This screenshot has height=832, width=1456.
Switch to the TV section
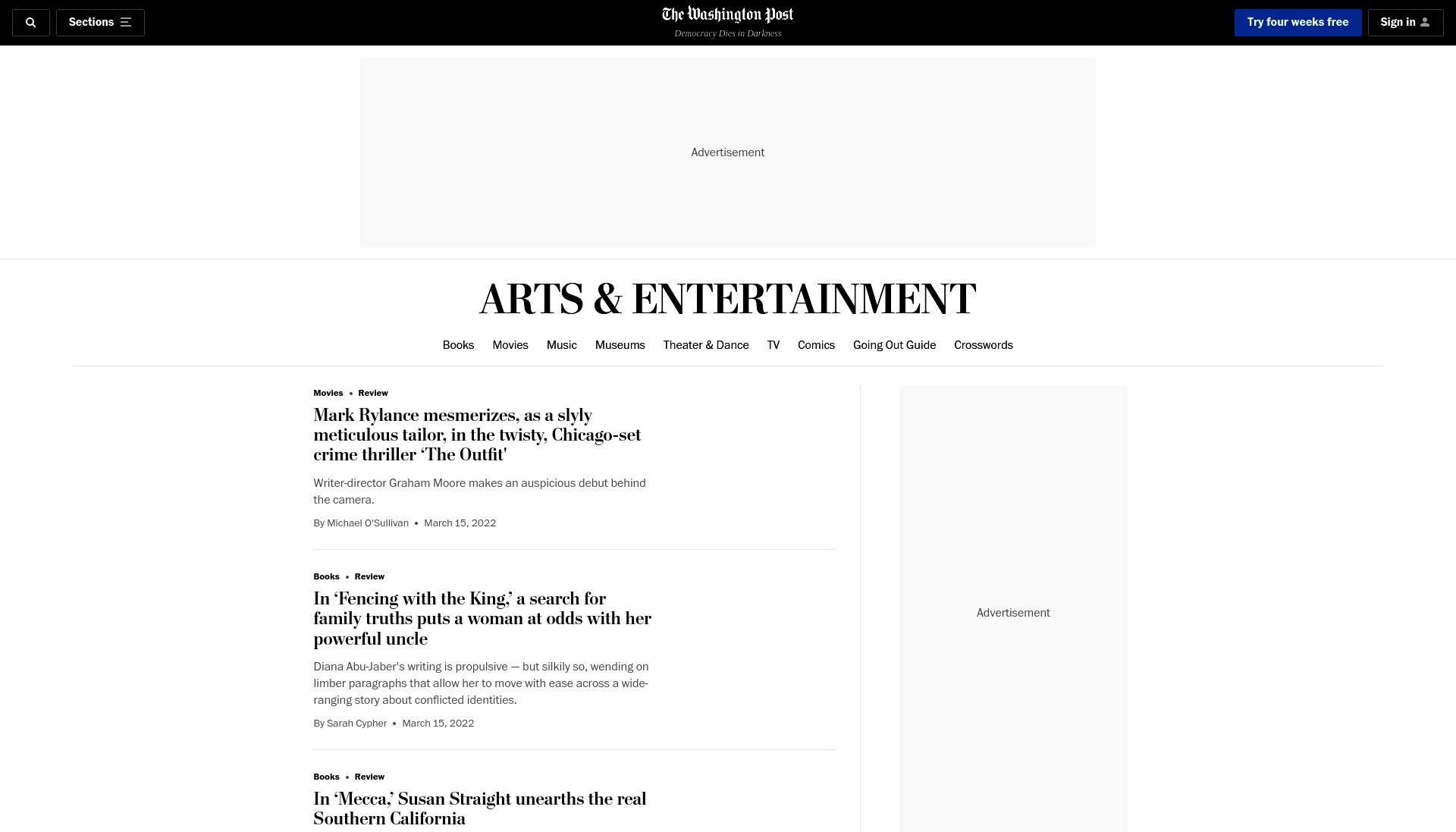coord(773,345)
